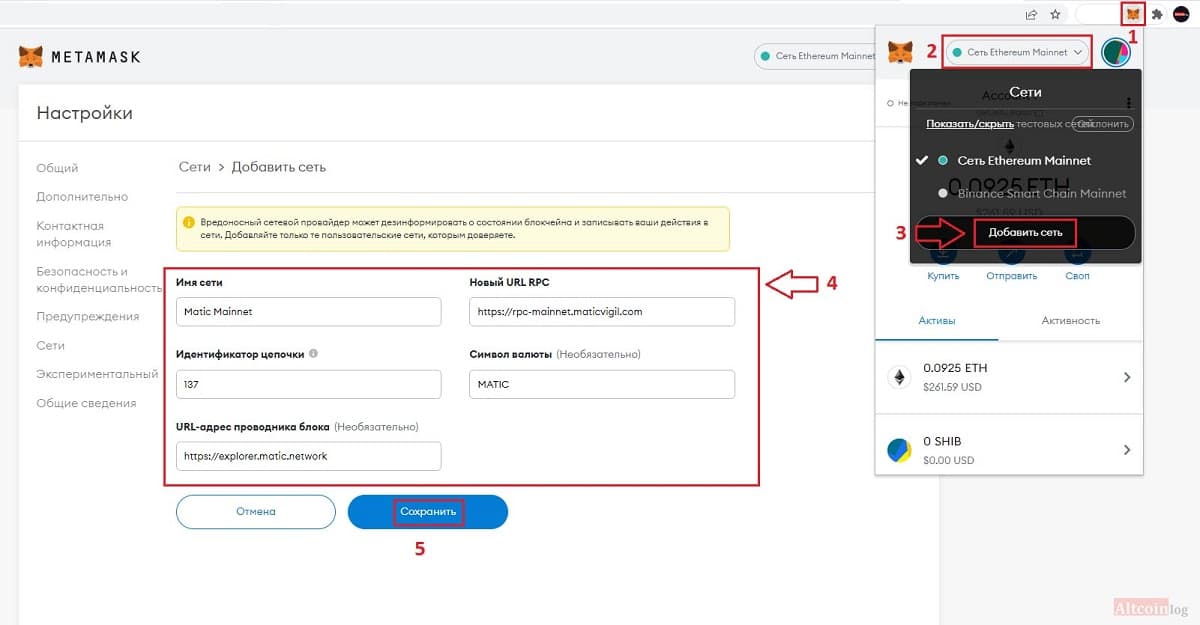The image size is (1200, 625).
Task: Click the Отклонить button in networks popup
Action: point(1104,124)
